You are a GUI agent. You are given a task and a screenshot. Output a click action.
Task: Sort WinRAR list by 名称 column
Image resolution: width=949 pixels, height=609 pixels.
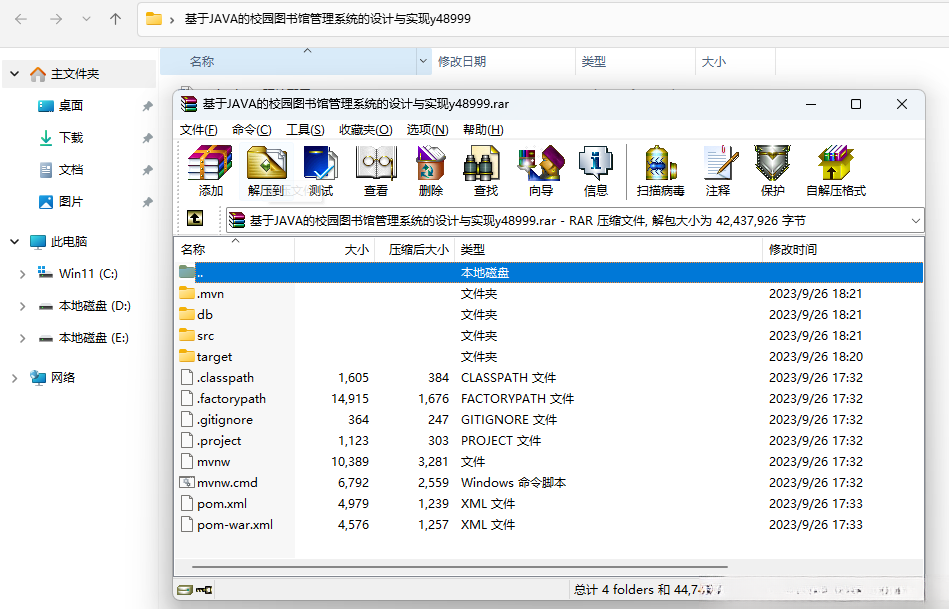coord(235,249)
